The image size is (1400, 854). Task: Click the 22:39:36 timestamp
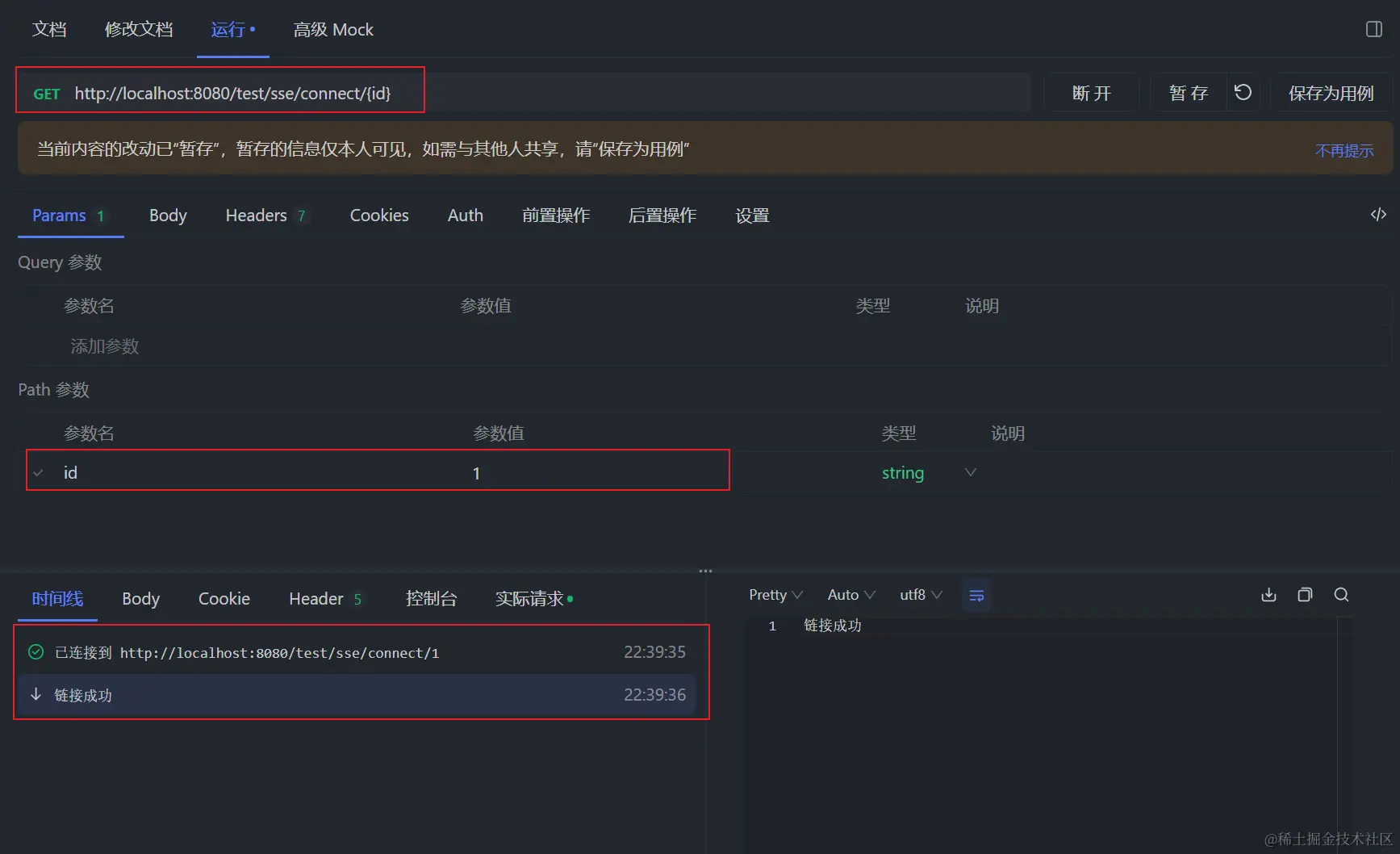(654, 695)
